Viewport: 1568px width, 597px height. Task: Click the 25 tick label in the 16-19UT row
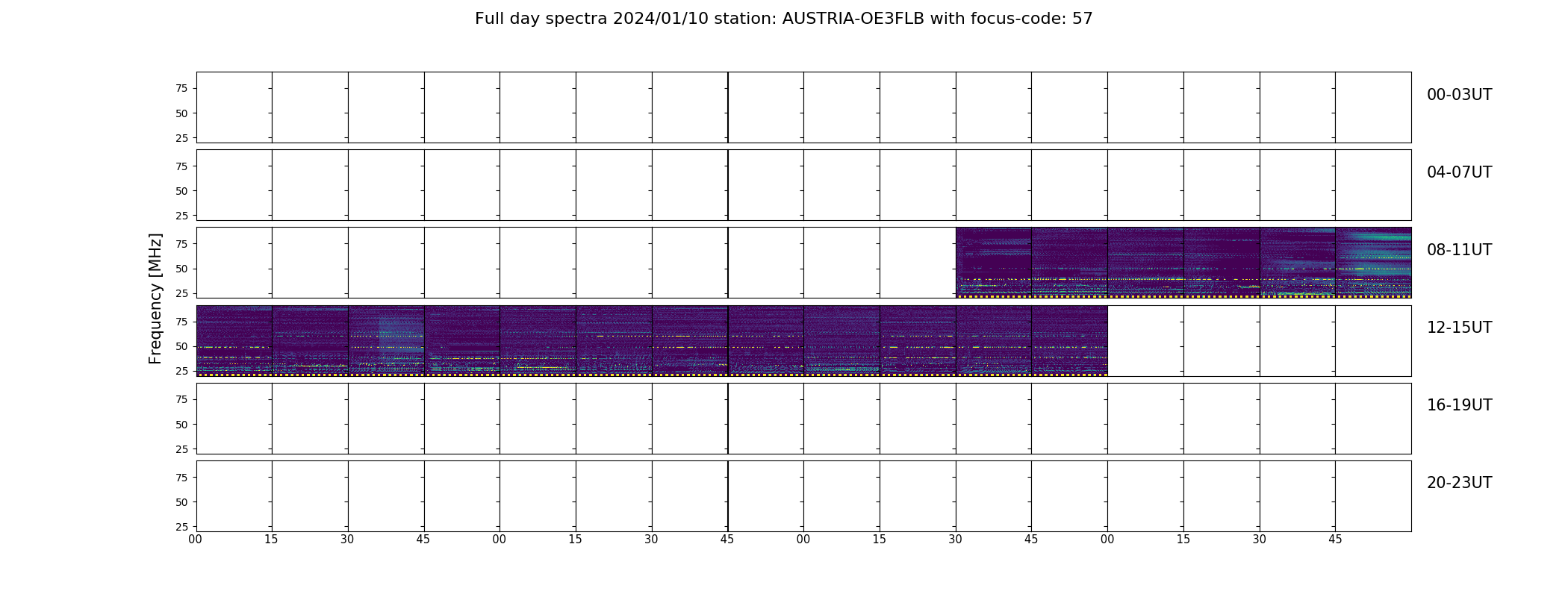[x=181, y=449]
